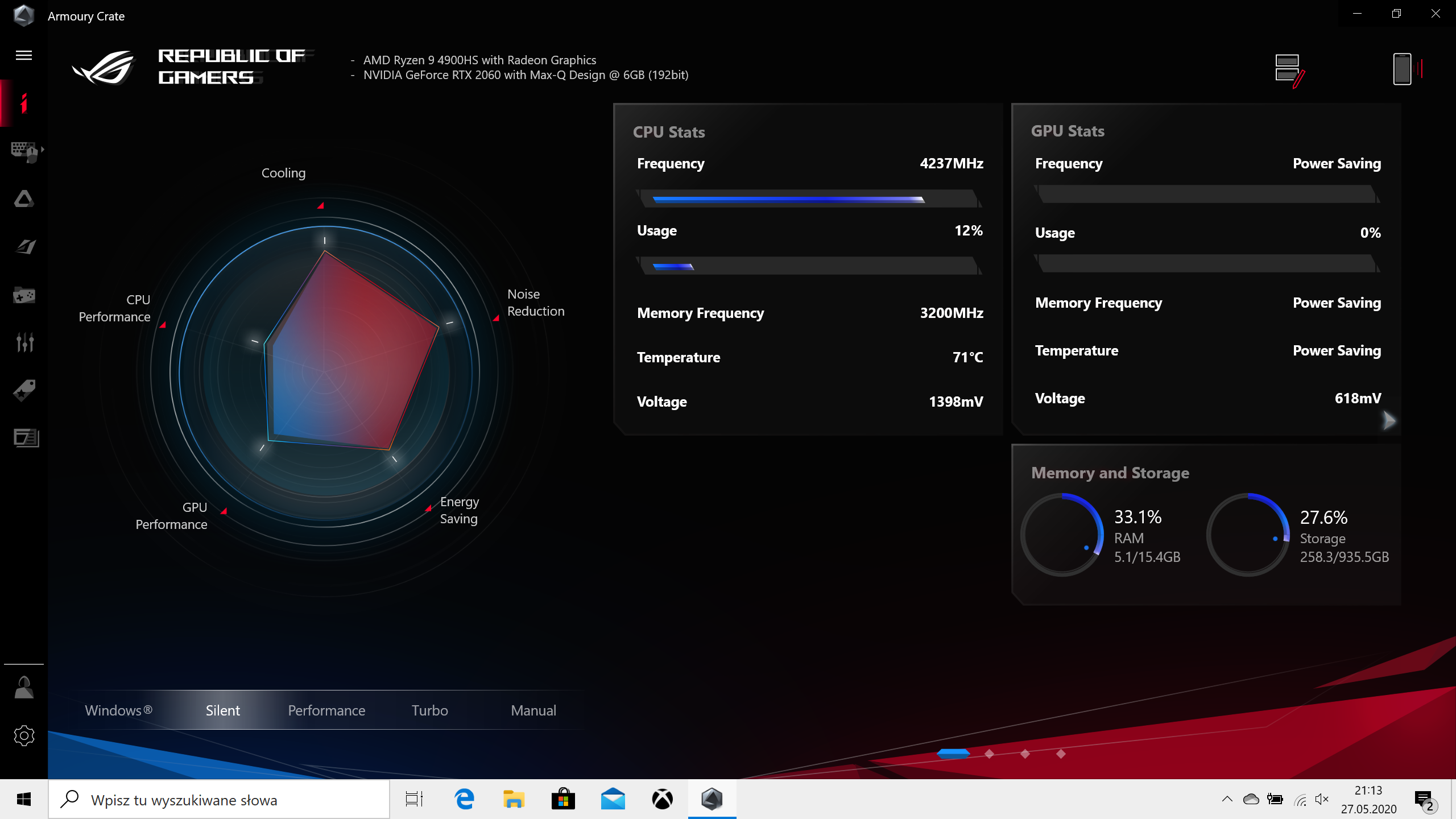Open Armoury Crate settings gear
The height and width of the screenshot is (819, 1456).
[24, 736]
